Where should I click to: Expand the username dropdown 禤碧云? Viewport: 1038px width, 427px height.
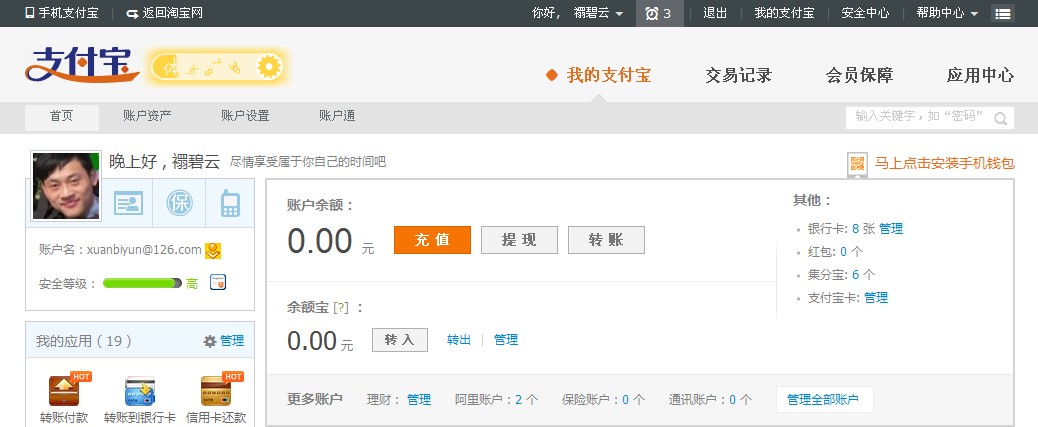[x=598, y=13]
